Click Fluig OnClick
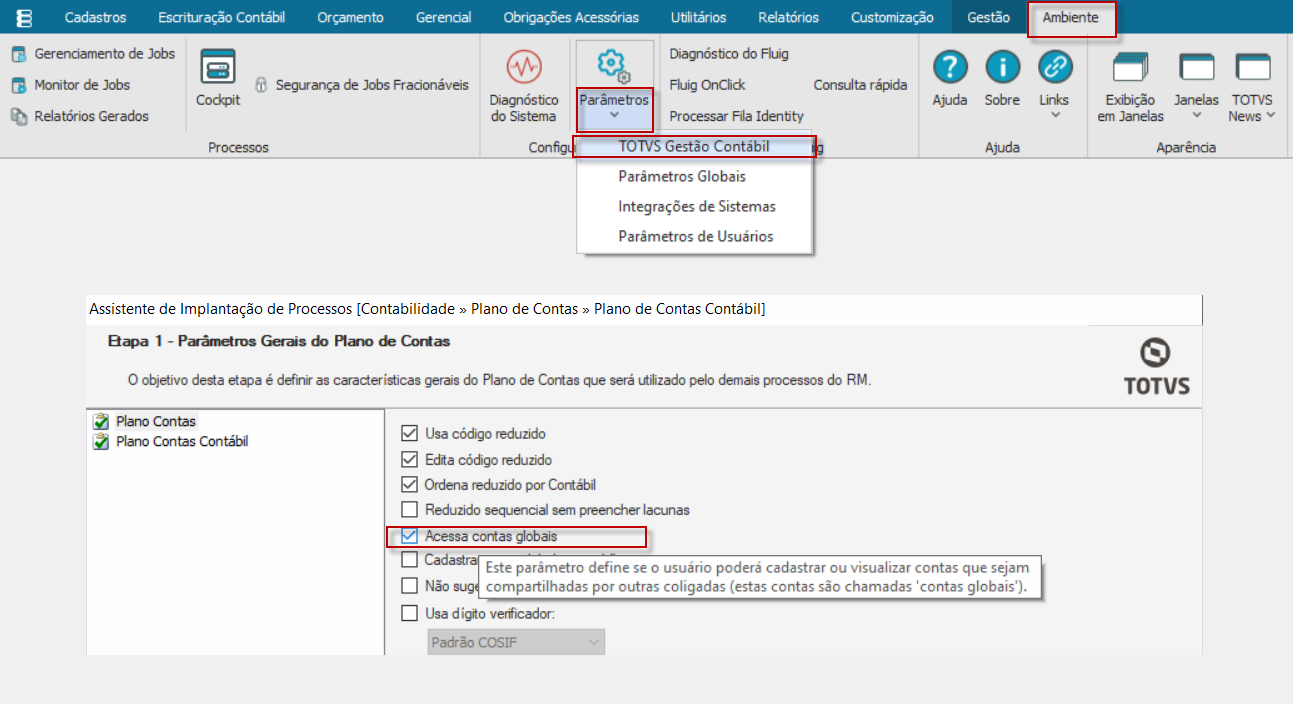Image resolution: width=1293 pixels, height=704 pixels. pos(707,85)
